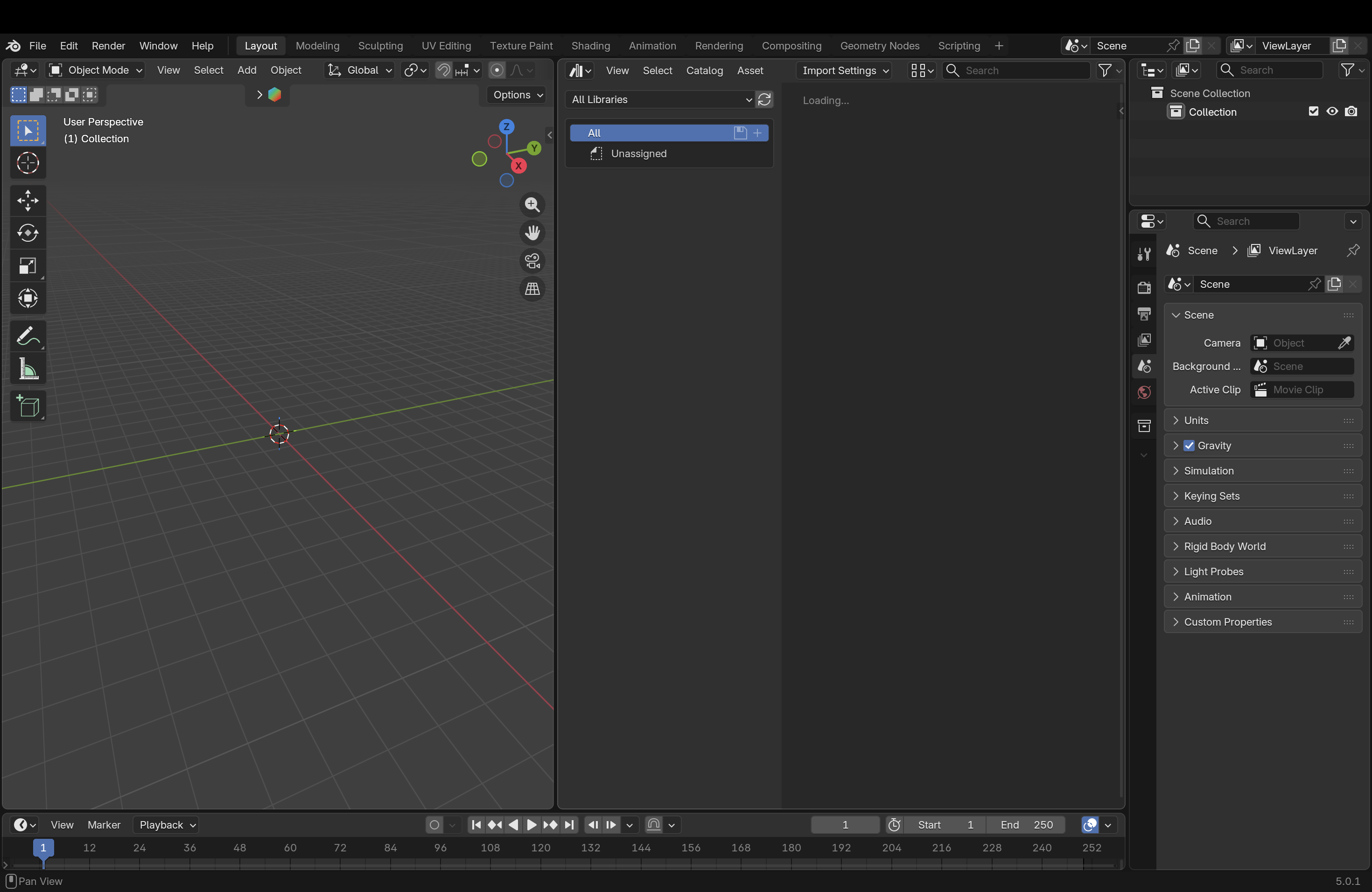The width and height of the screenshot is (1372, 892).
Task: Pick the Measure ruler tool
Action: click(28, 369)
